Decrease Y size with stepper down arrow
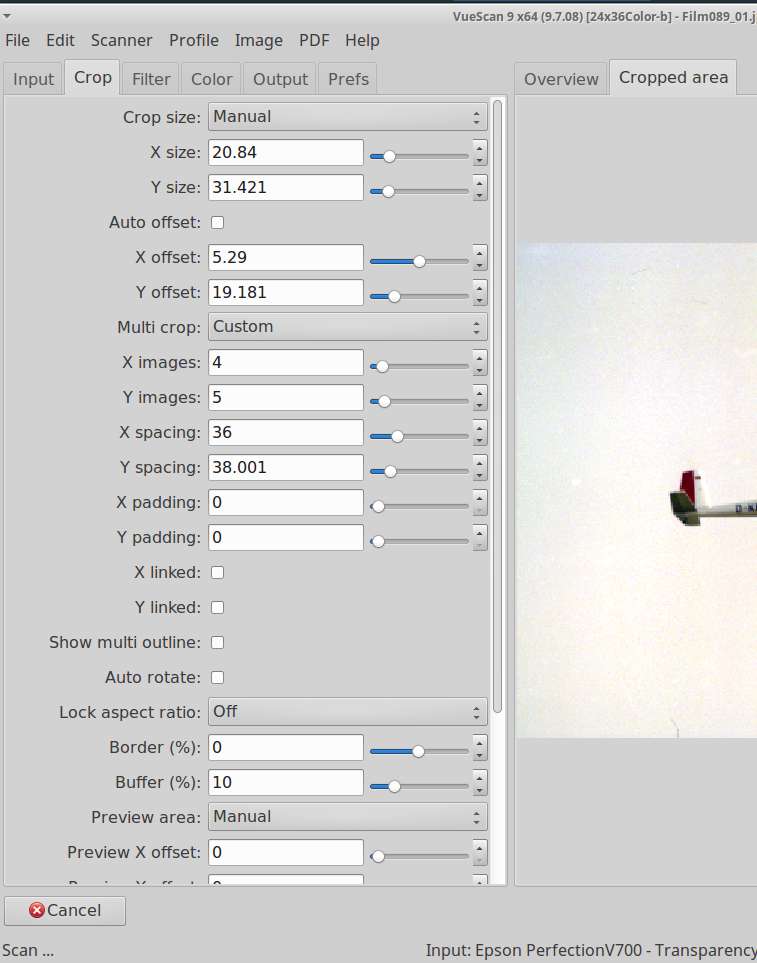The height and width of the screenshot is (963, 757). coord(480,194)
